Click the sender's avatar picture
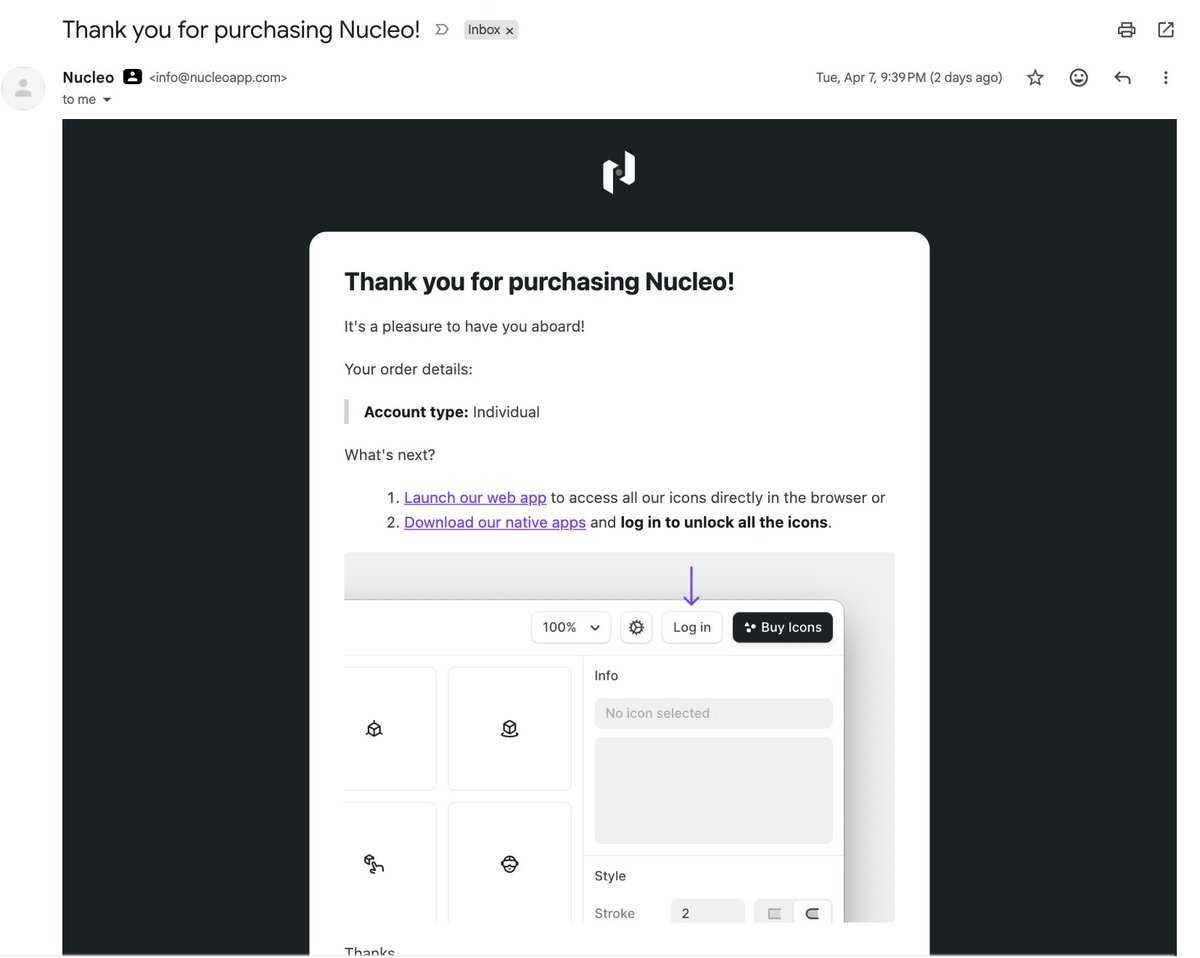This screenshot has width=1200, height=958. pyautogui.click(x=23, y=88)
